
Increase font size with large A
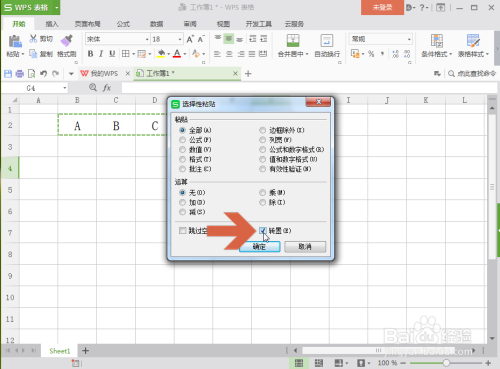(x=190, y=39)
